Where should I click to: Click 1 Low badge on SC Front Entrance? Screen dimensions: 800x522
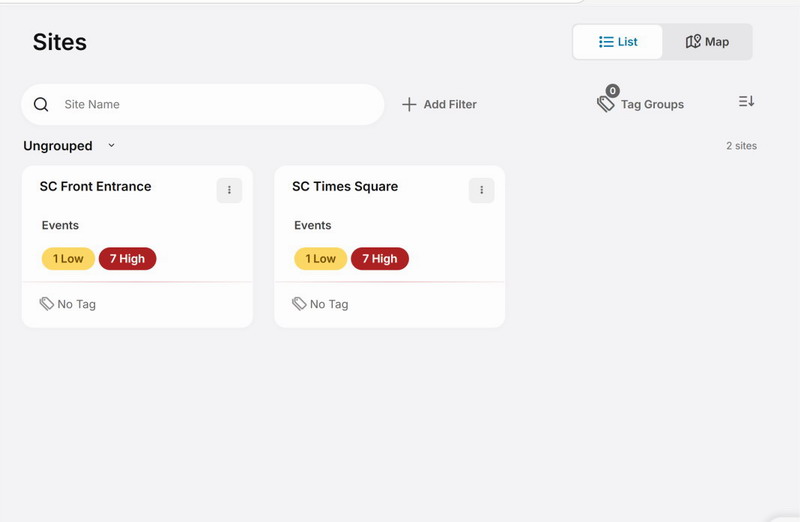pos(68,259)
